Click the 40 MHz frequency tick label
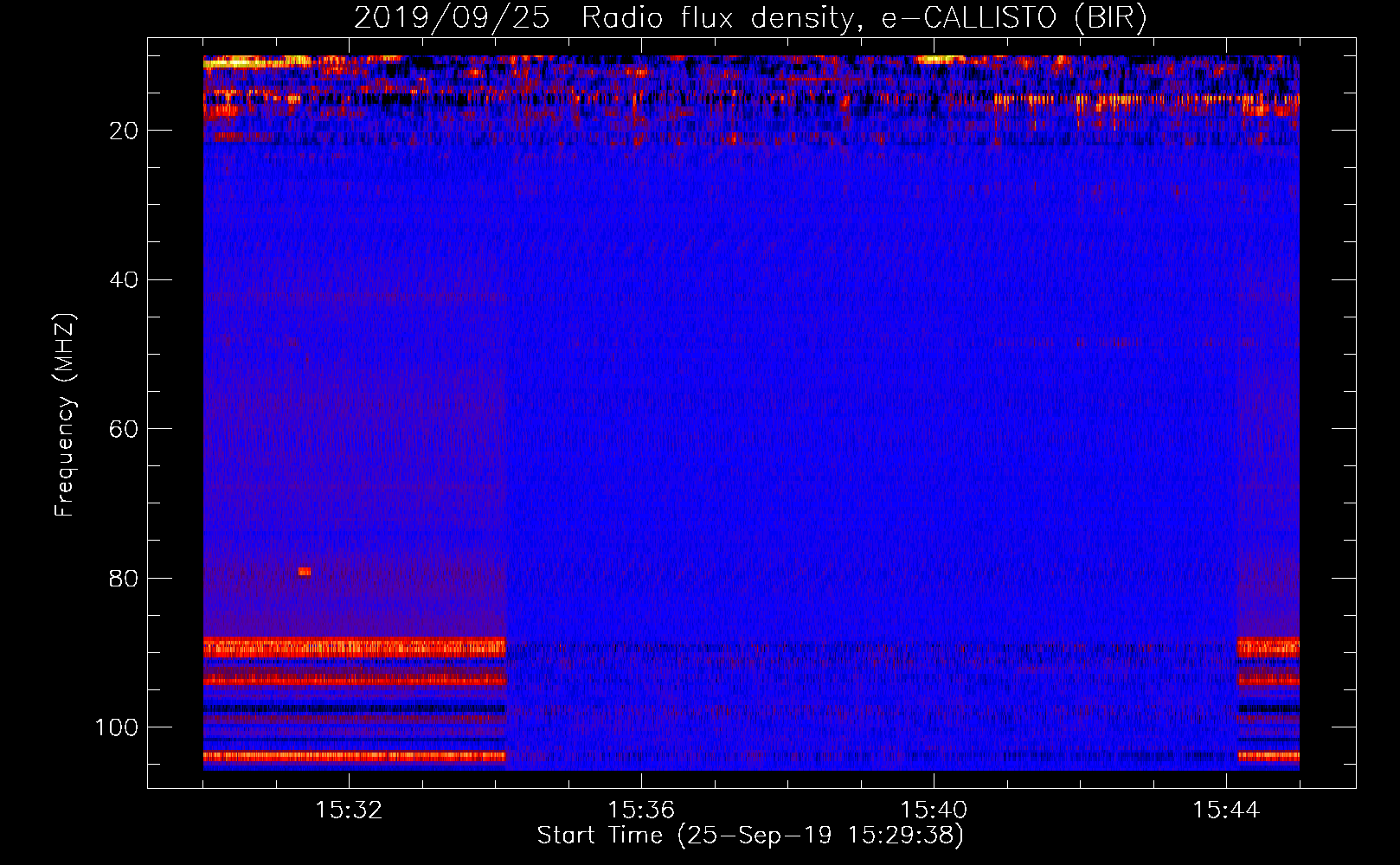The image size is (1400, 865). pos(124,280)
